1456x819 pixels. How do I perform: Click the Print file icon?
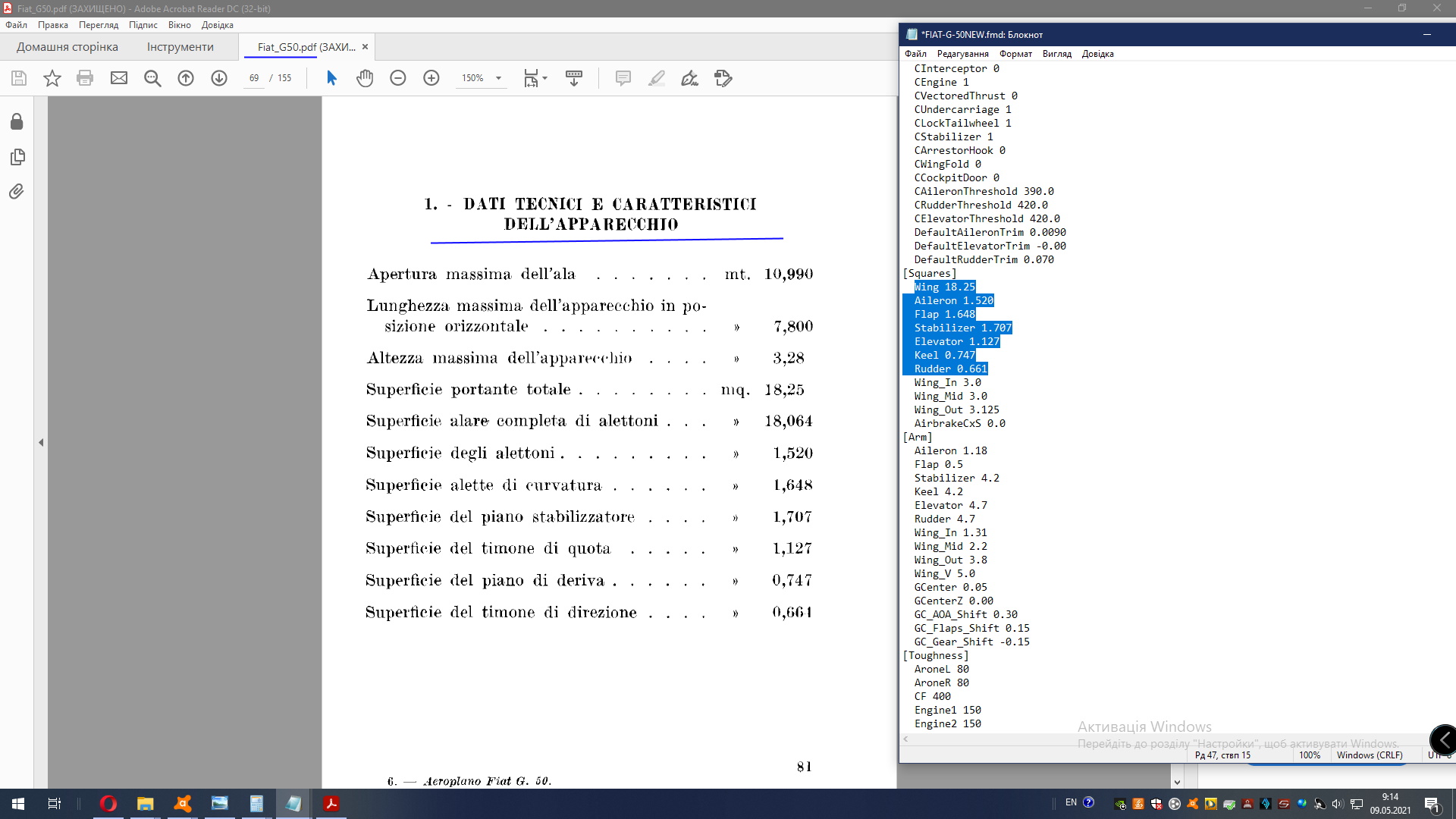tap(85, 78)
